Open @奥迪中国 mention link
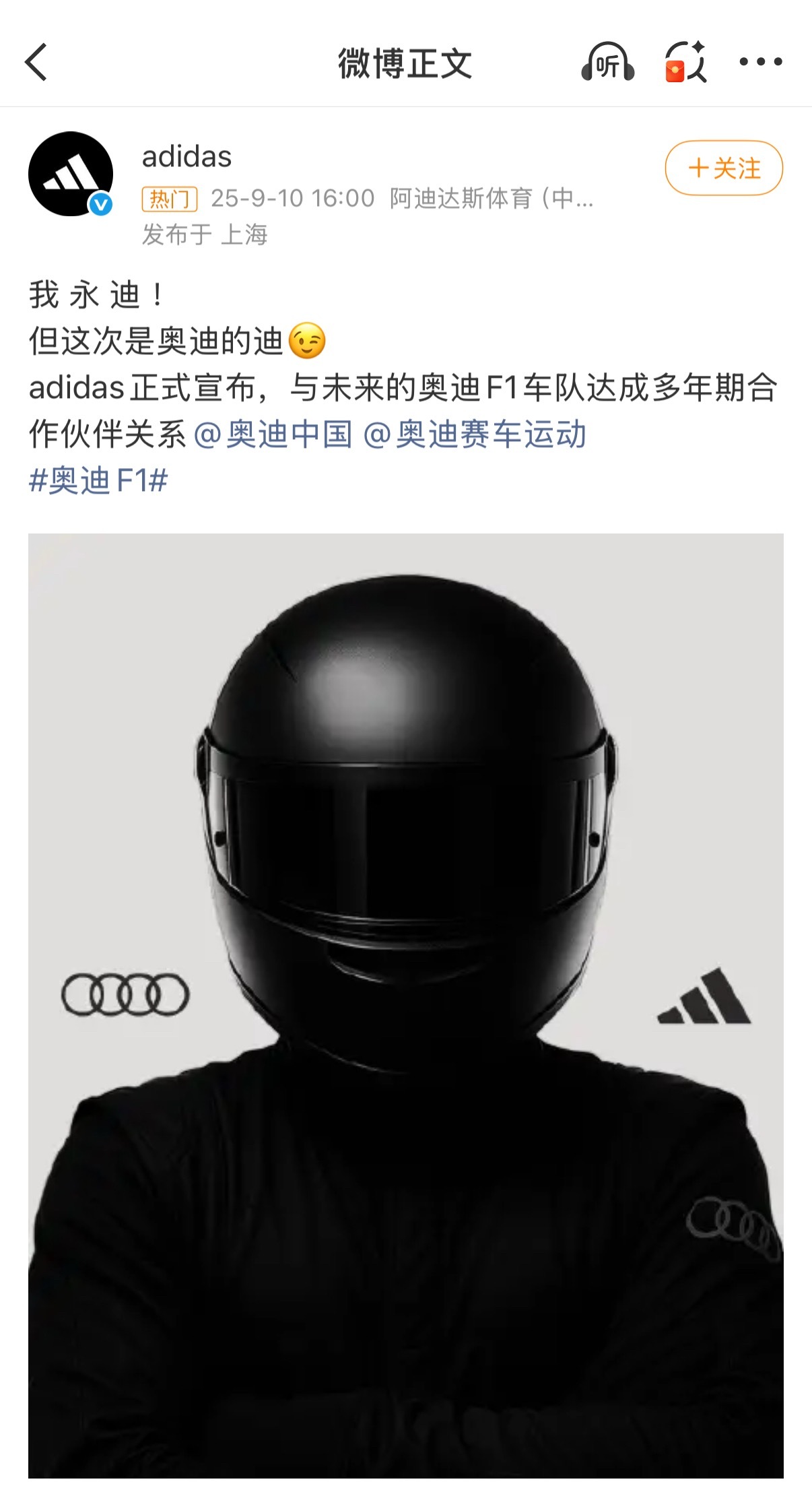Image resolution: width=812 pixels, height=1492 pixels. click(273, 434)
